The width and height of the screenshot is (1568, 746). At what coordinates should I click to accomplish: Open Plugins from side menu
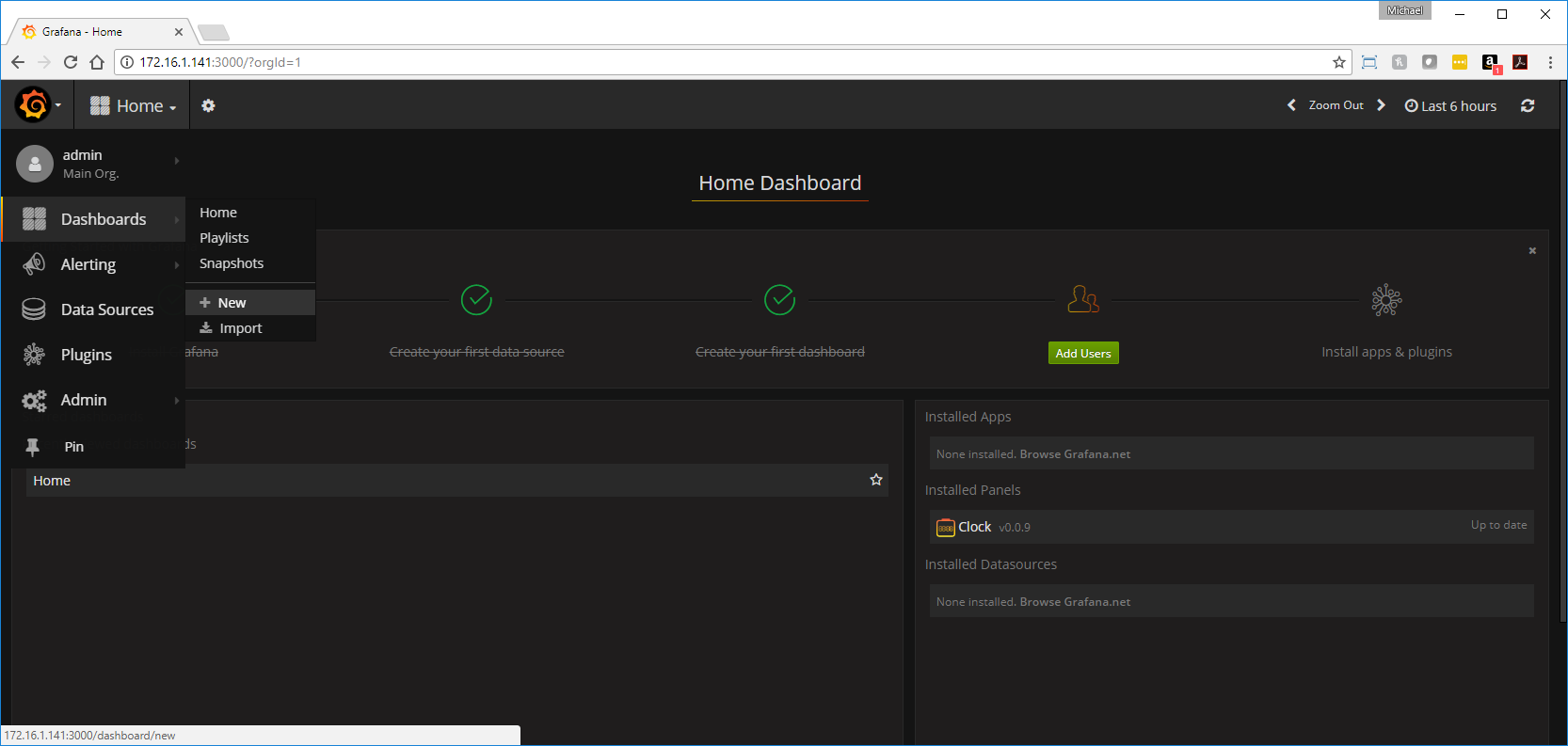87,355
